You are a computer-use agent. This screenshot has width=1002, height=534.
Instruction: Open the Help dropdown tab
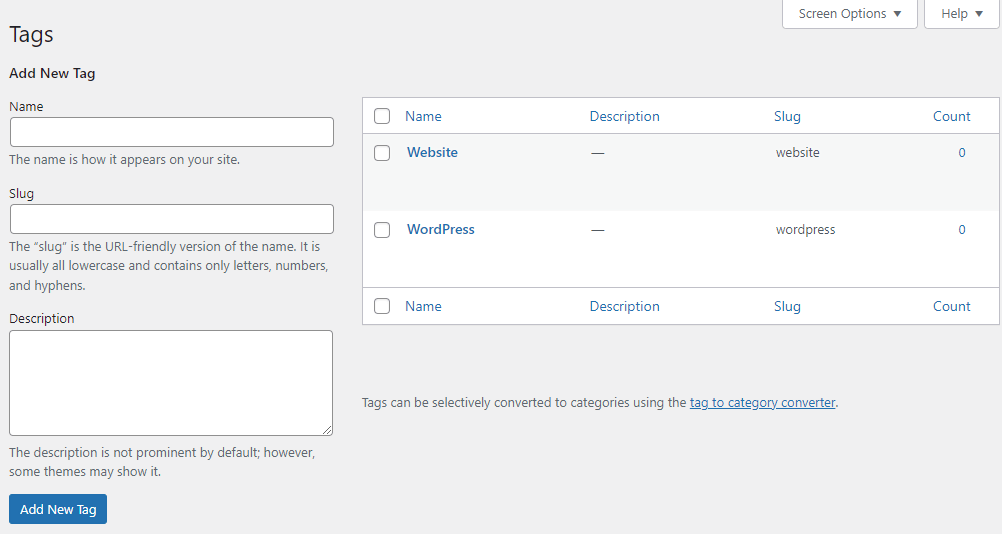pyautogui.click(x=961, y=14)
